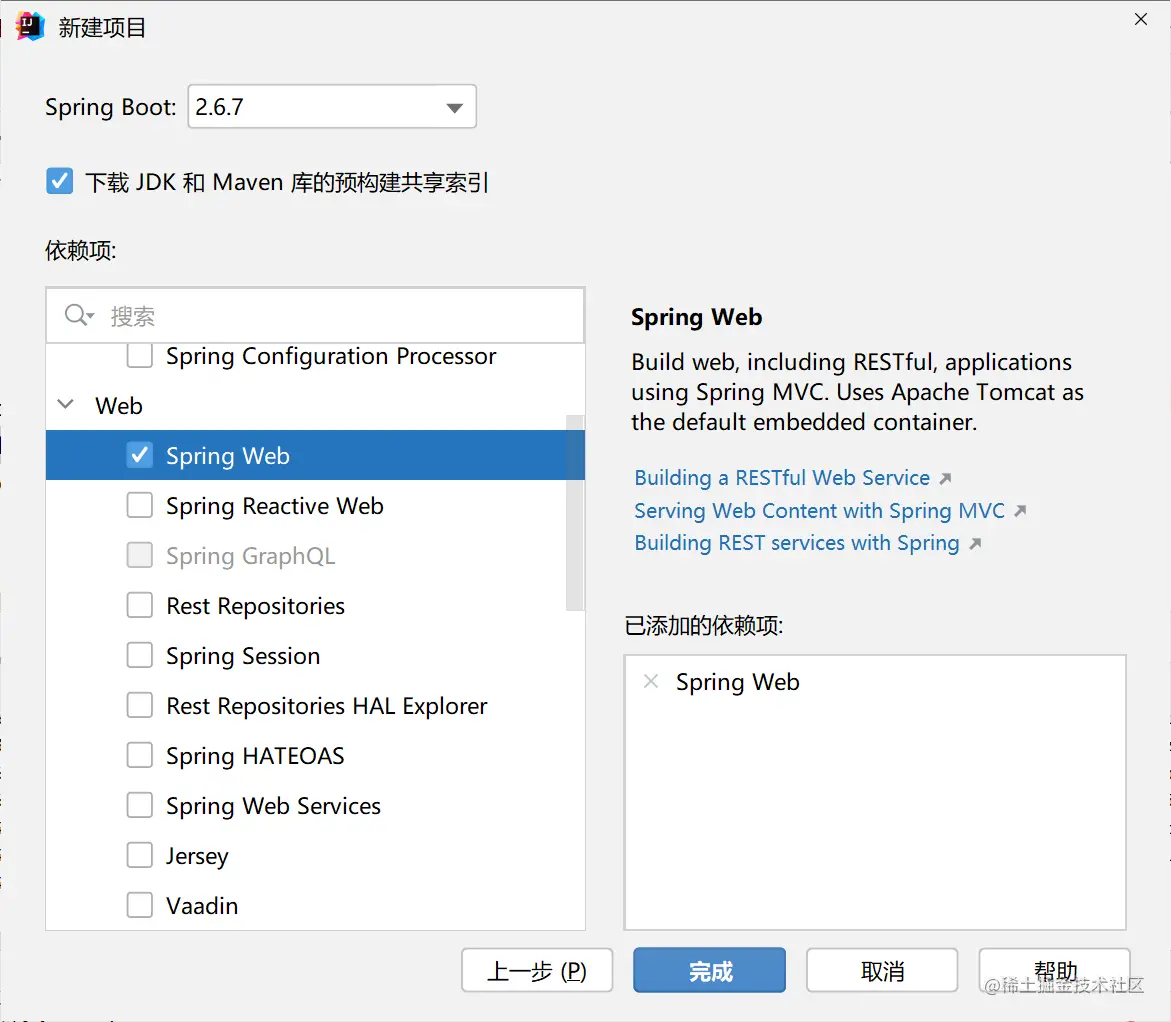This screenshot has width=1171, height=1022.
Task: Click the 完成 button
Action: point(709,970)
